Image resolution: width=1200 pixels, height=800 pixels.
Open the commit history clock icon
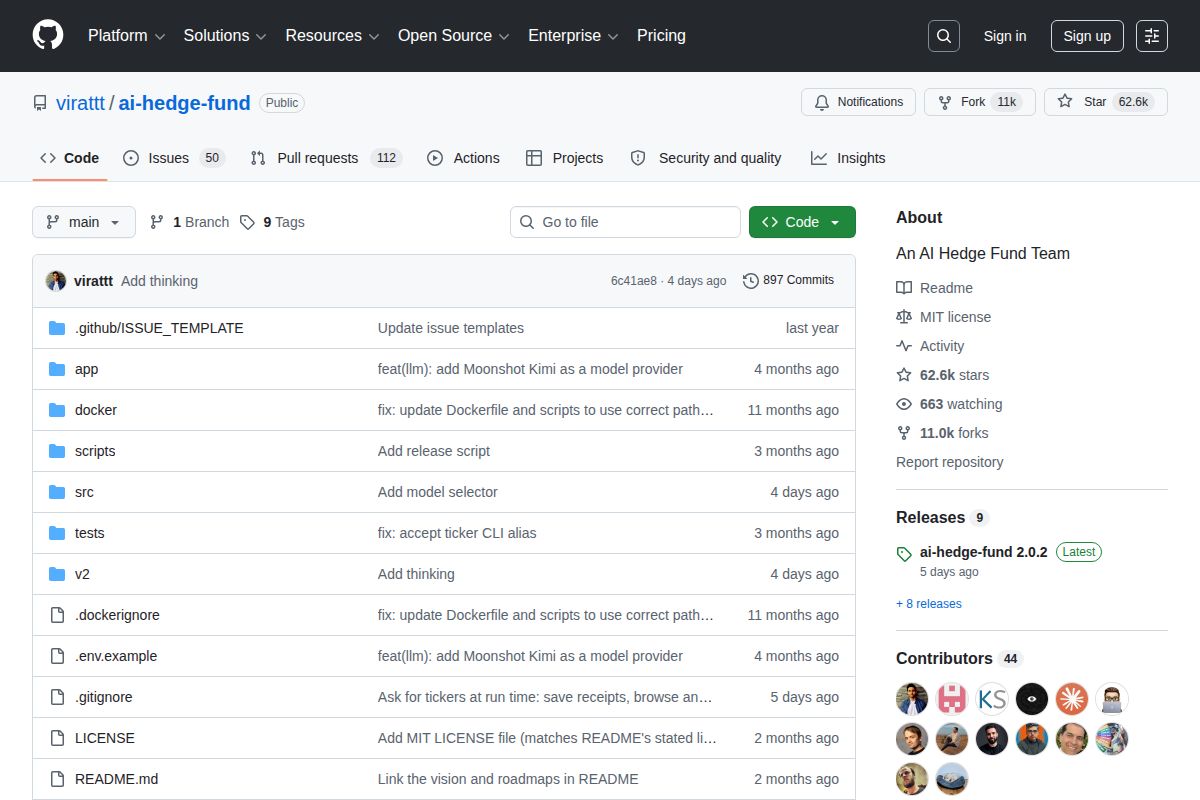click(x=751, y=281)
